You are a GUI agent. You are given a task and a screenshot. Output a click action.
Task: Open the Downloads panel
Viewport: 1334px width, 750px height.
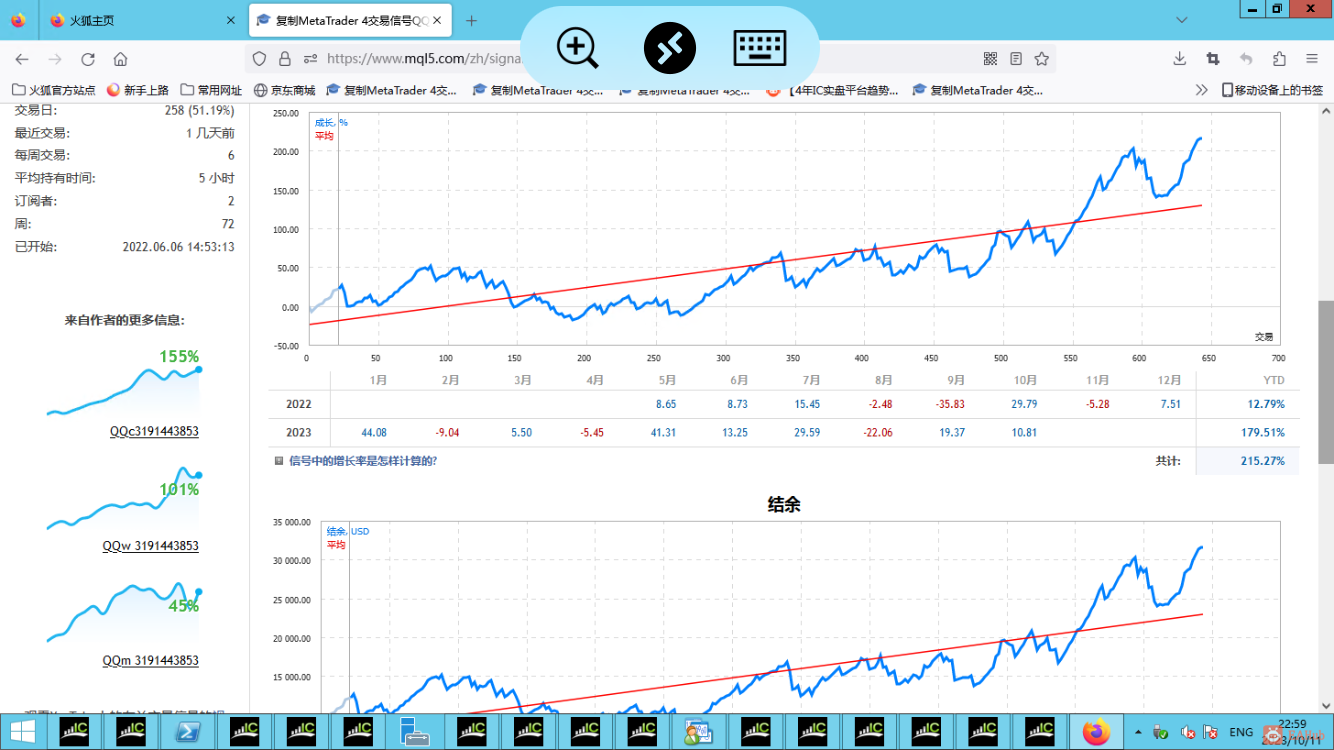tap(1180, 59)
